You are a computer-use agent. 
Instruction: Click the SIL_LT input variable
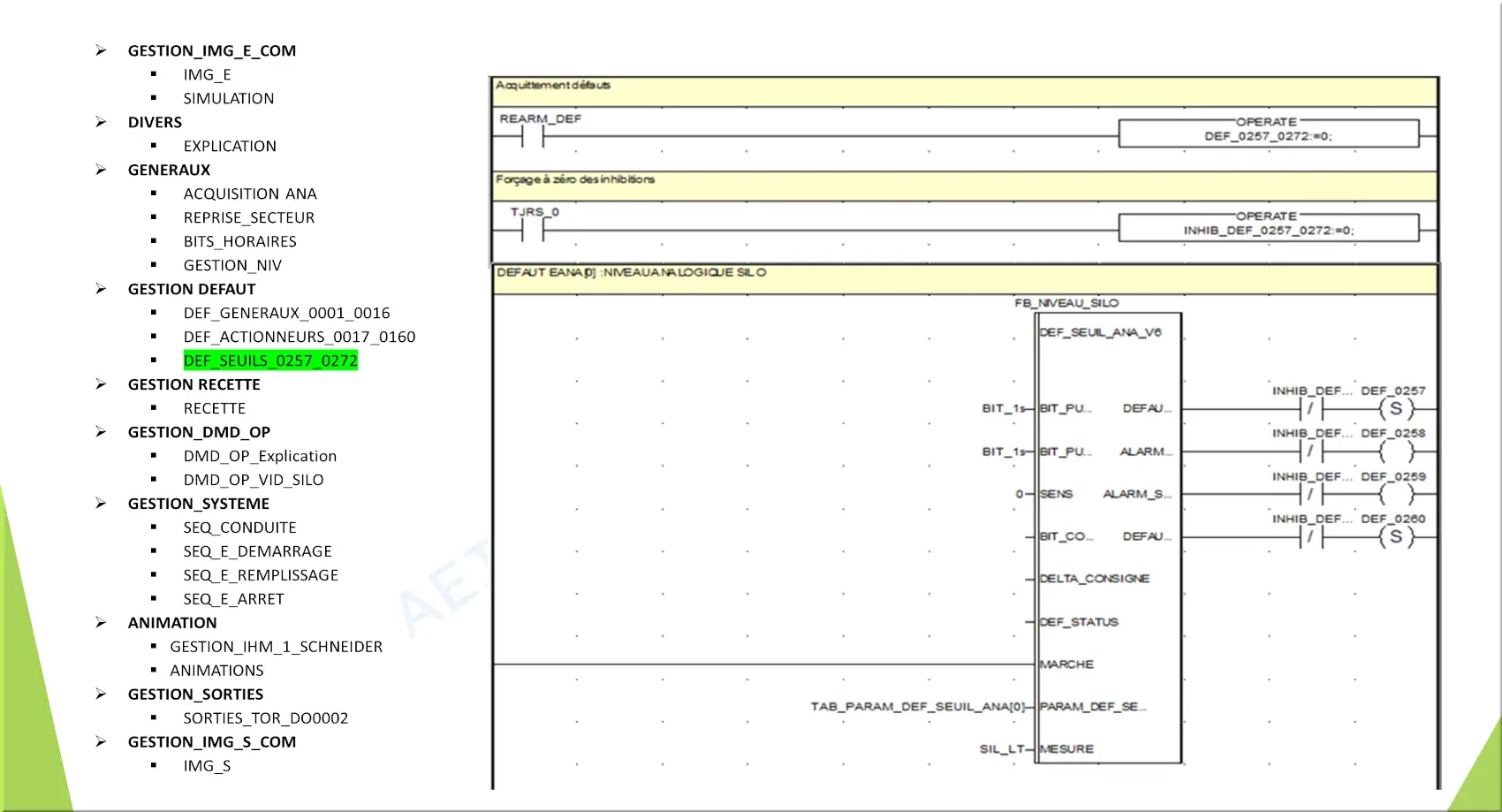1002,749
